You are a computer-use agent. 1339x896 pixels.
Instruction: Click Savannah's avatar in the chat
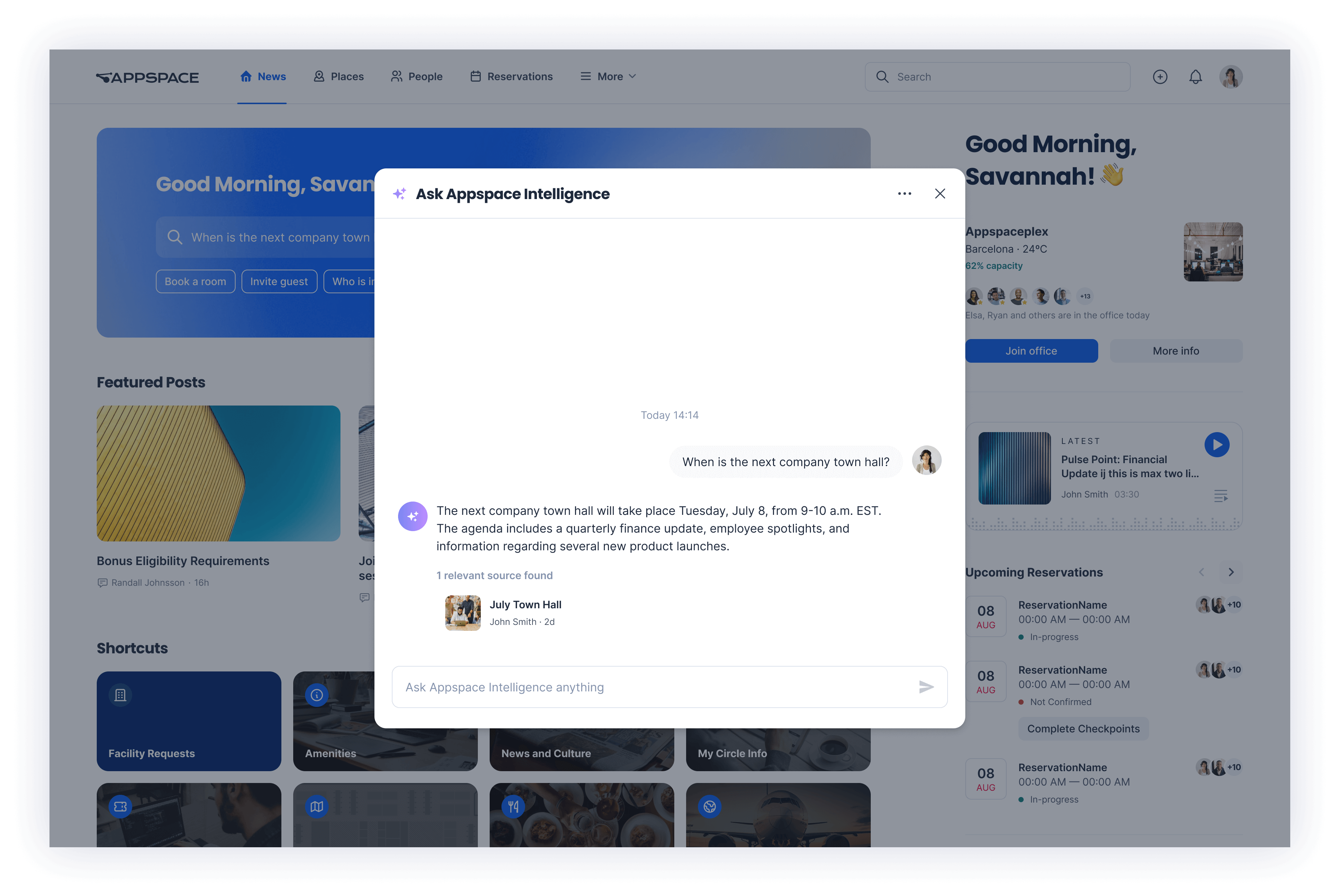926,461
